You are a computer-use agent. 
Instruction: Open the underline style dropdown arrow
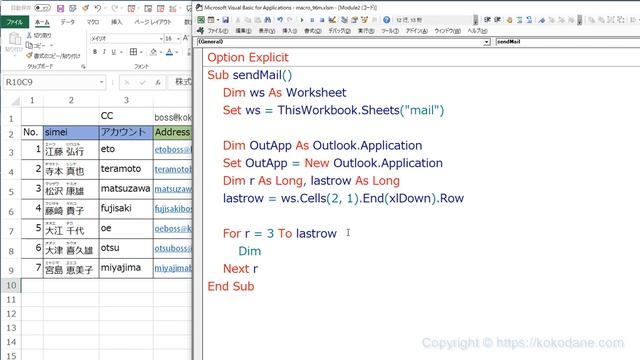click(121, 52)
